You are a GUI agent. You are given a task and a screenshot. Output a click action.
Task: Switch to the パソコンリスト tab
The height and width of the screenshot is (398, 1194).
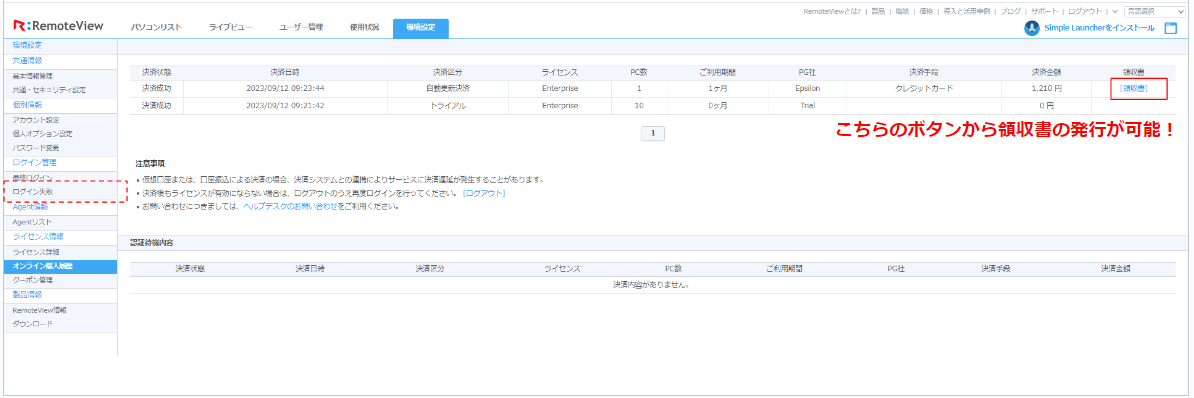pyautogui.click(x=156, y=28)
